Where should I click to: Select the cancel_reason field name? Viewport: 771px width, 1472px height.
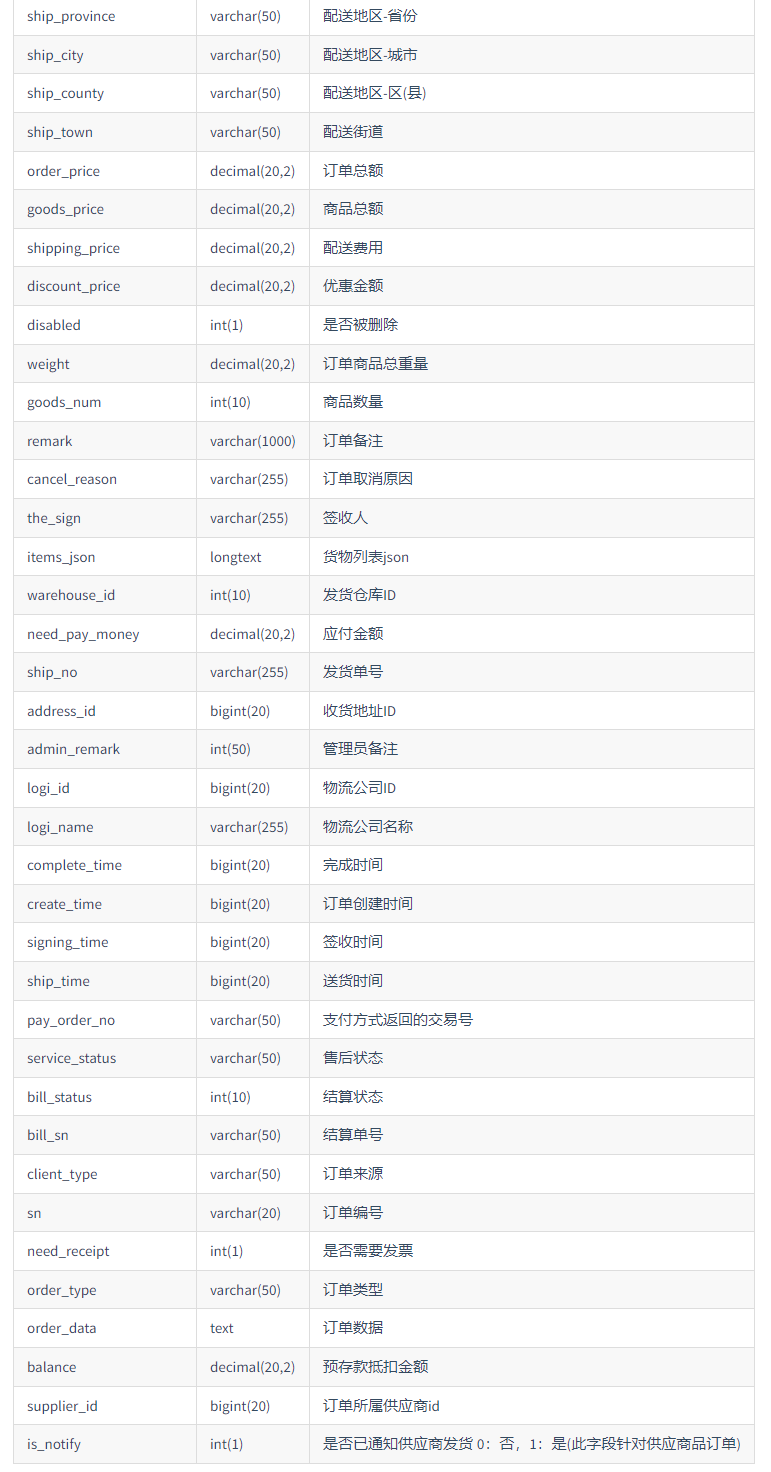tap(72, 479)
